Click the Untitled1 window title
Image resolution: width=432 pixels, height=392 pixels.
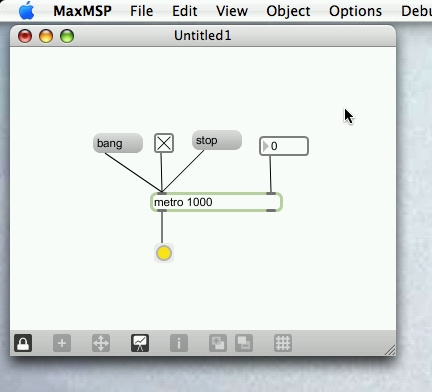[203, 35]
